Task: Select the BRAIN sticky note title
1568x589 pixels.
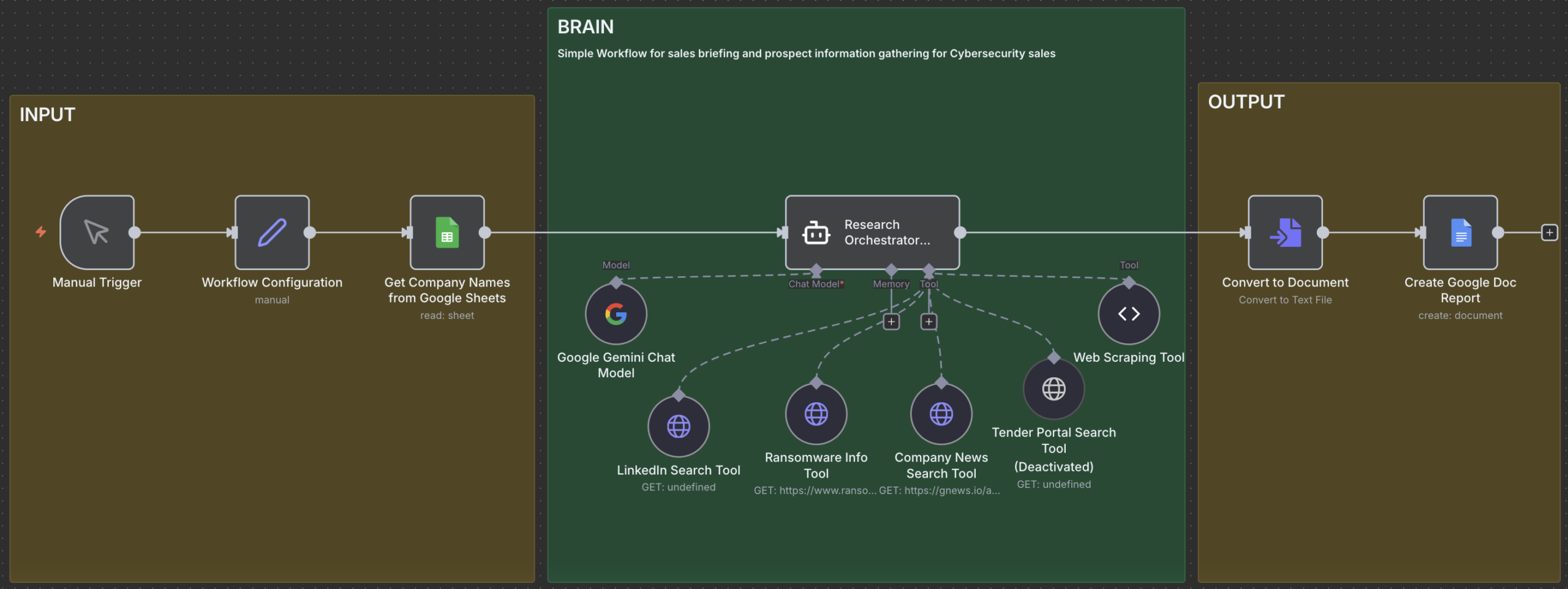Action: [585, 27]
